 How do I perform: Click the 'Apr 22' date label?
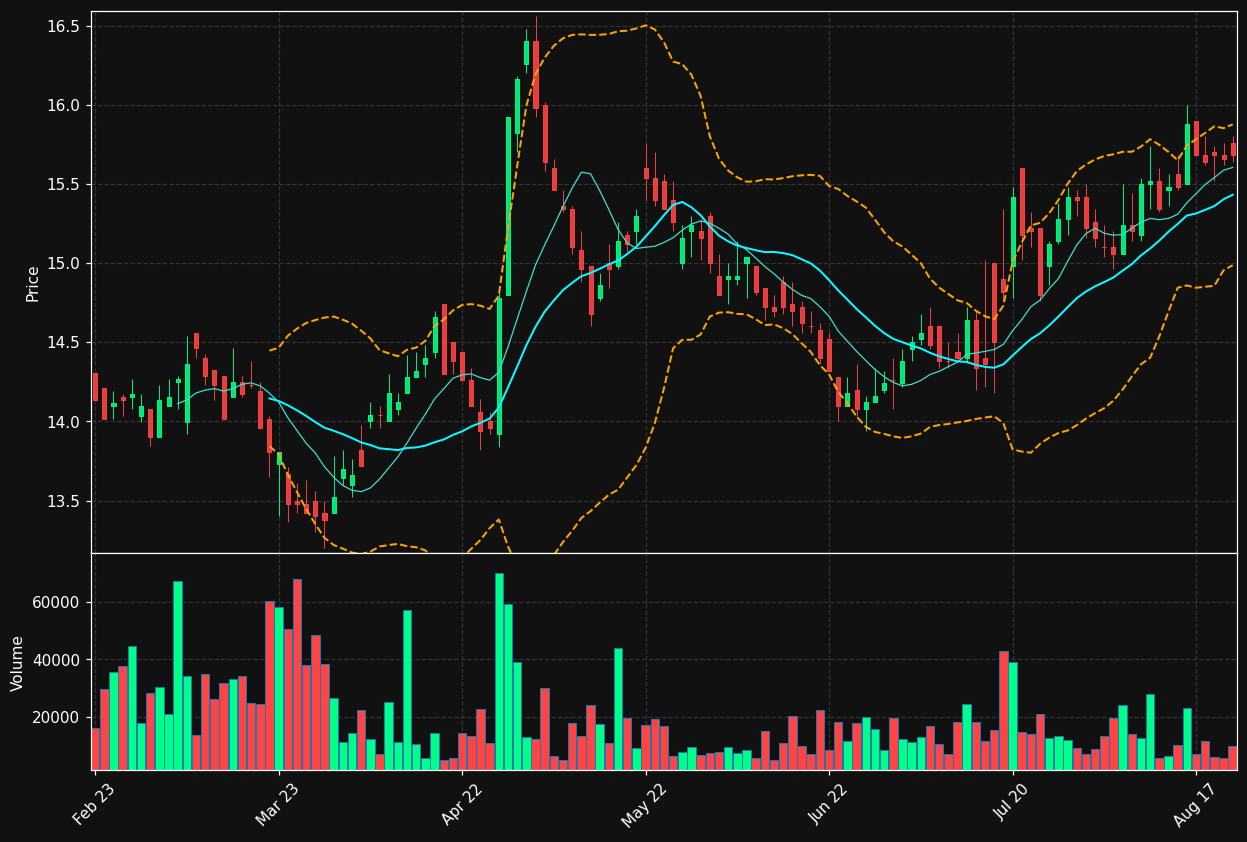(462, 803)
